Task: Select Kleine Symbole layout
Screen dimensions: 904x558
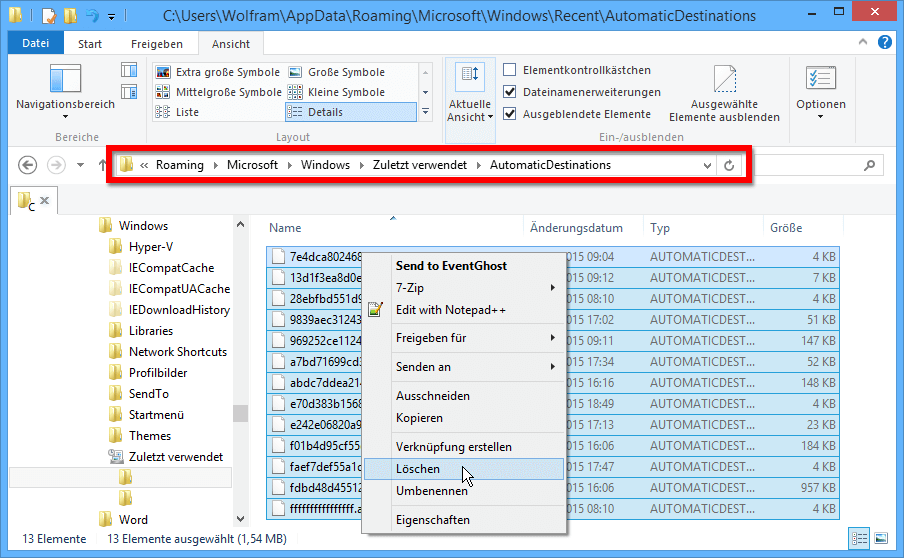Action: point(337,92)
